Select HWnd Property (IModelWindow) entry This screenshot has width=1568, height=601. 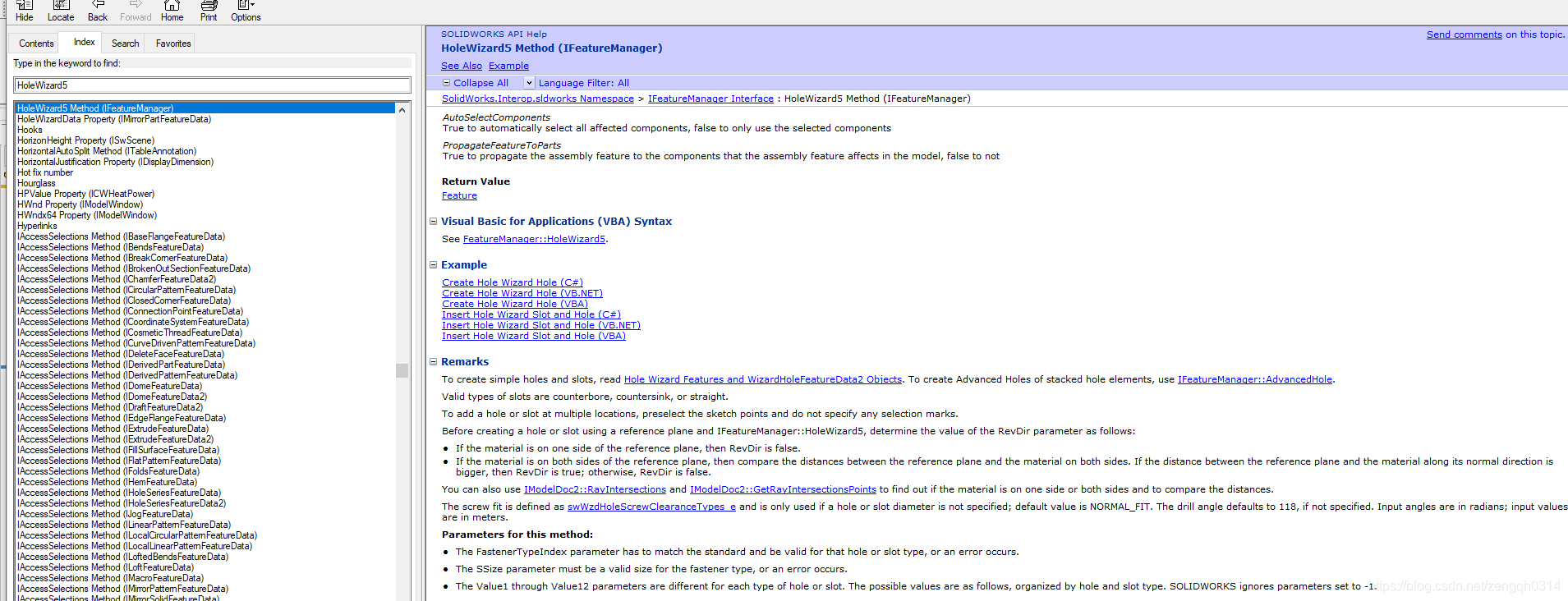coord(80,204)
